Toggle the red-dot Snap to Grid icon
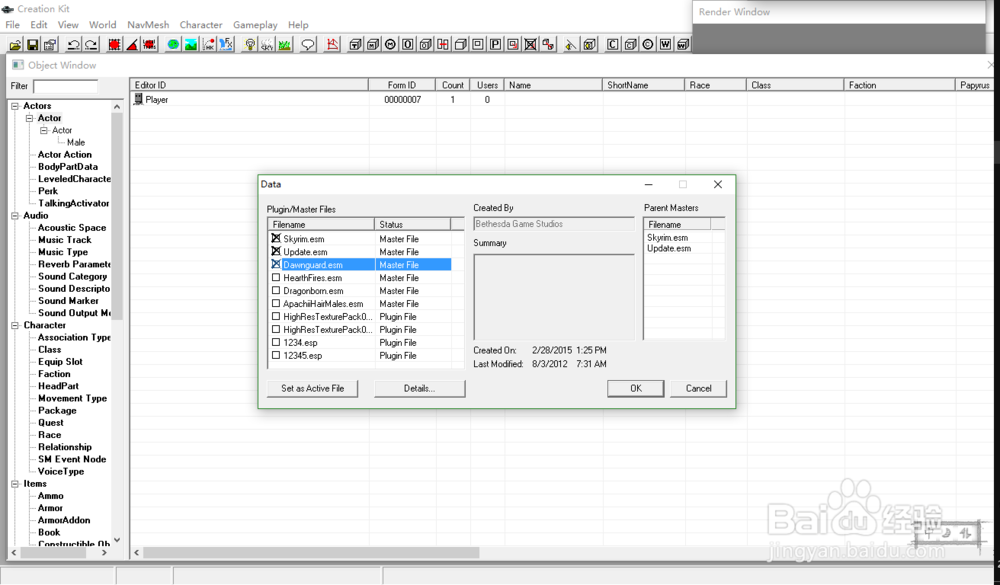 point(115,45)
